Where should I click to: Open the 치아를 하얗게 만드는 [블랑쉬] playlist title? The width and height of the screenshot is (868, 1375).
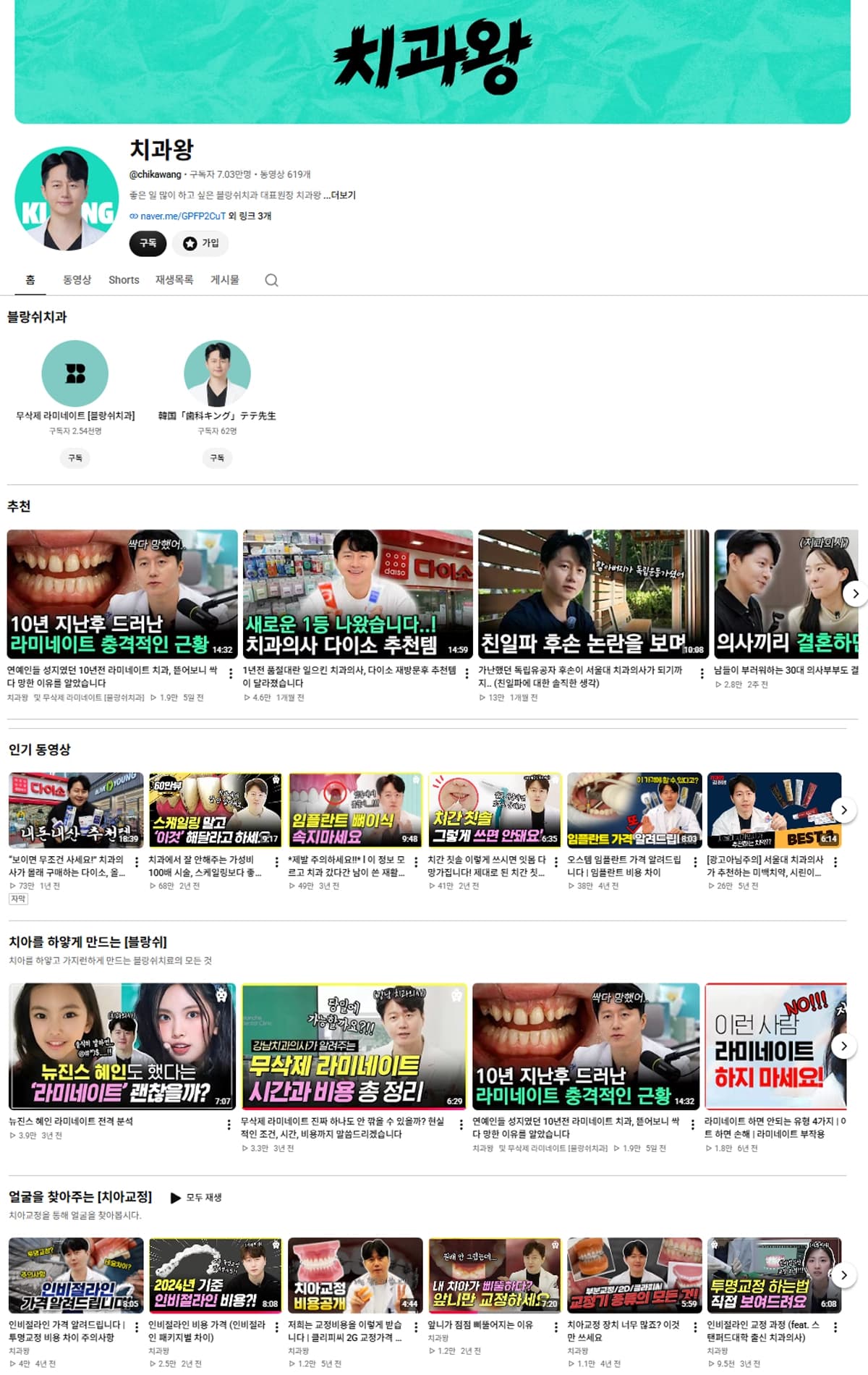[88, 942]
